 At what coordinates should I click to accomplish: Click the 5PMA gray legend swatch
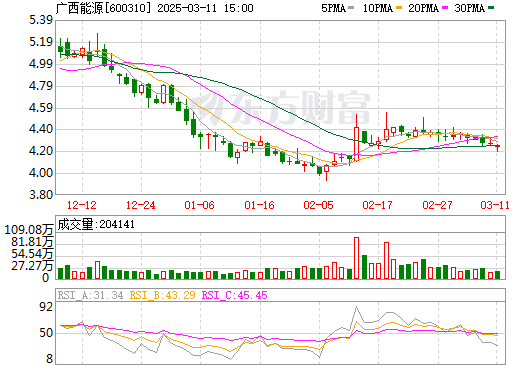point(351,8)
